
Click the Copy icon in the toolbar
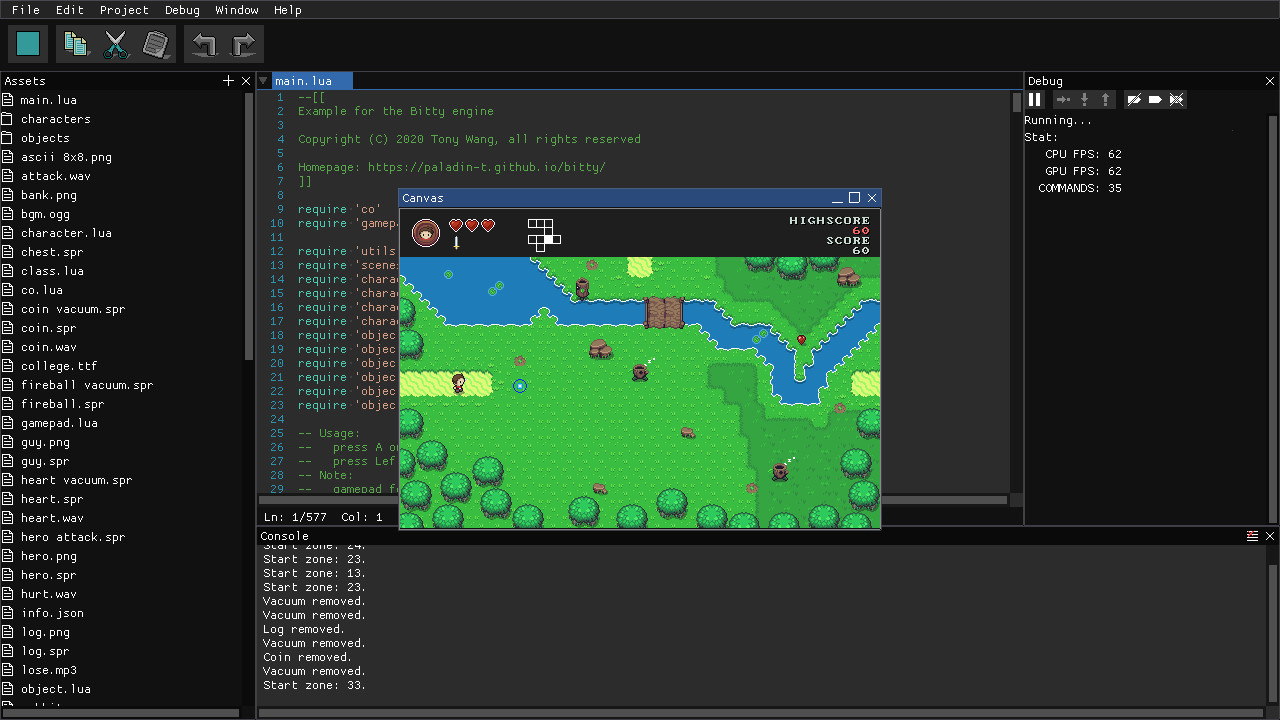click(76, 43)
